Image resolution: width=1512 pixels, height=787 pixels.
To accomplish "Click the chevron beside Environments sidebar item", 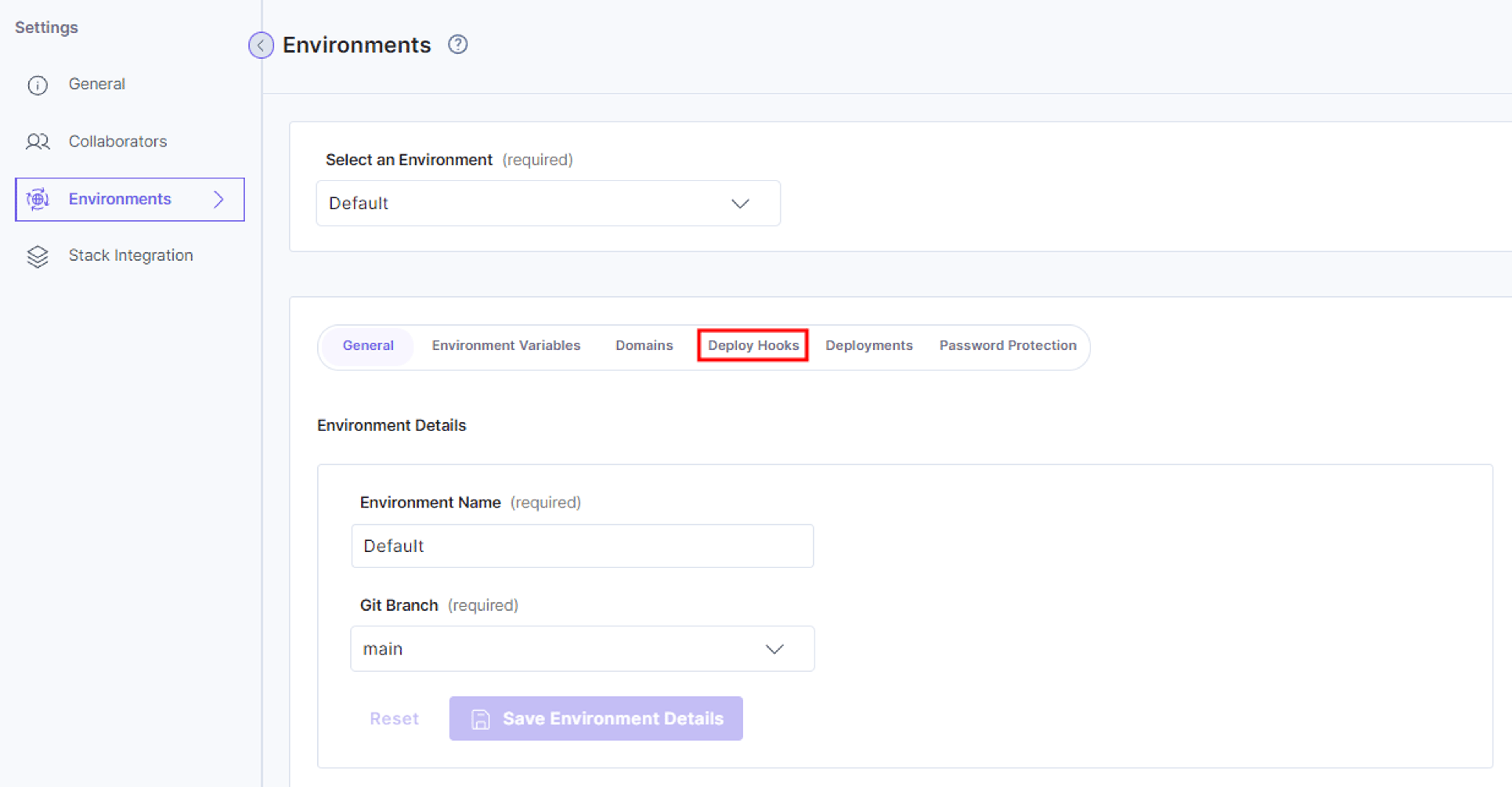I will coord(219,200).
